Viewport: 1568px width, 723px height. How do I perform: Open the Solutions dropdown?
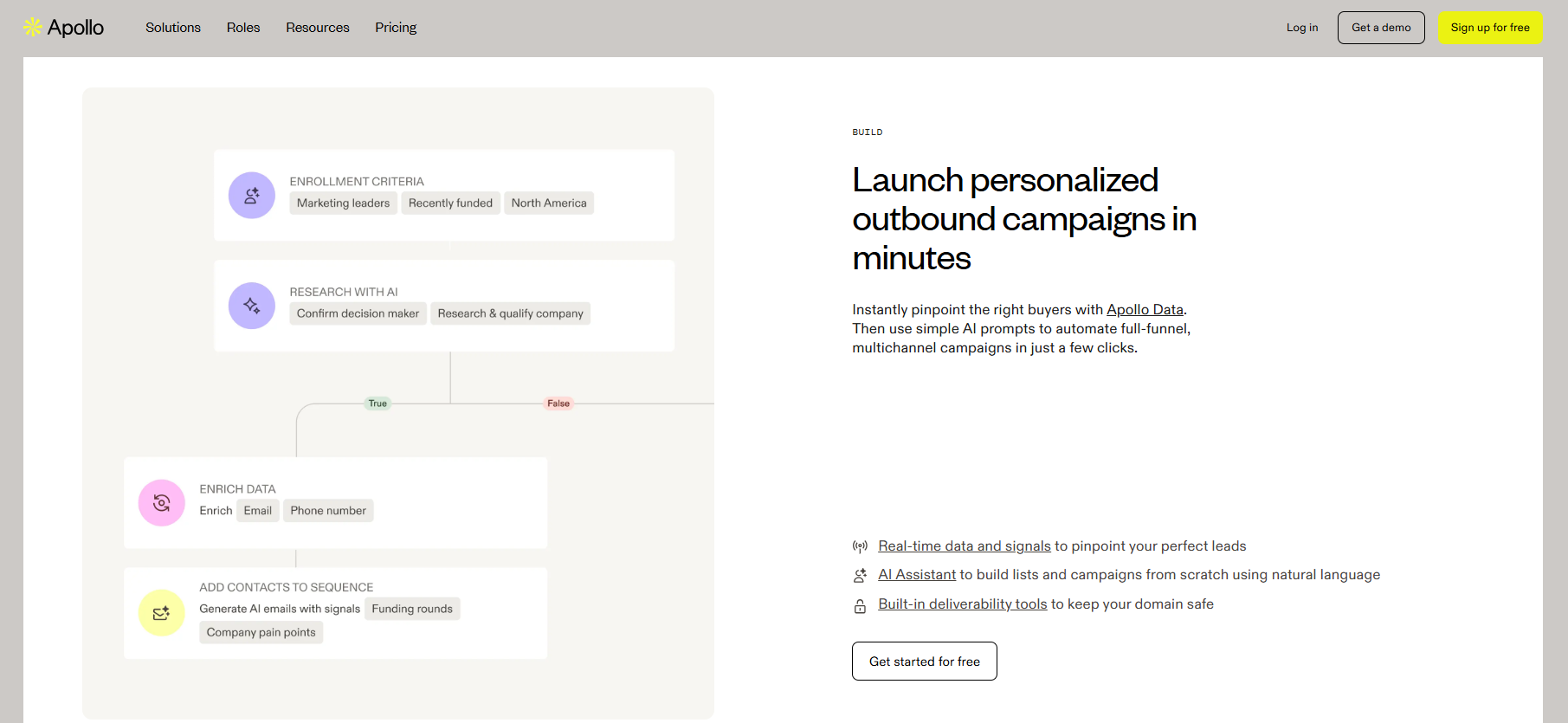tap(172, 27)
